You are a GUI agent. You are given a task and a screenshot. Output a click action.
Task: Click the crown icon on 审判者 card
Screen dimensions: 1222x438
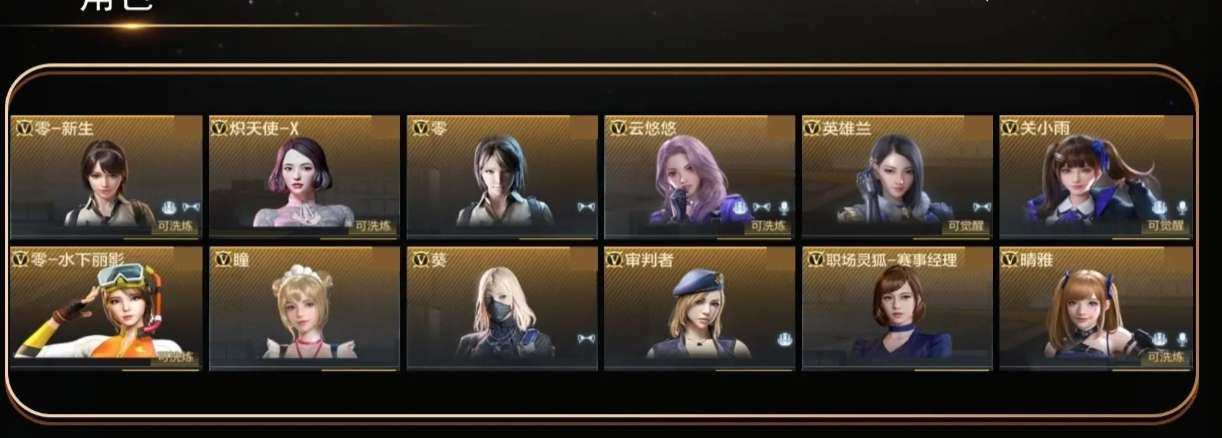click(x=783, y=338)
